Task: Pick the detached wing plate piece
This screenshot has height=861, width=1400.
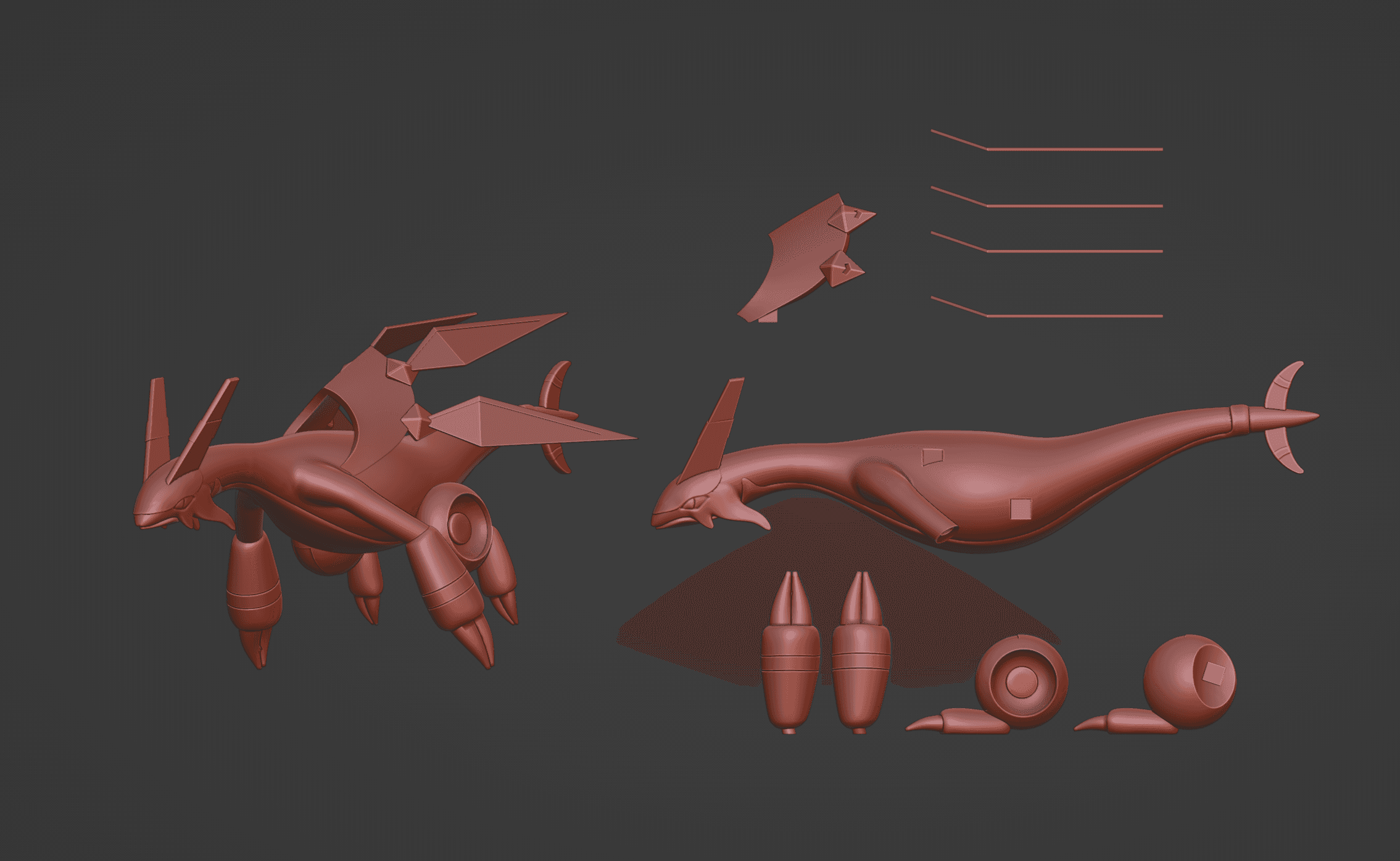Action: coord(806,258)
